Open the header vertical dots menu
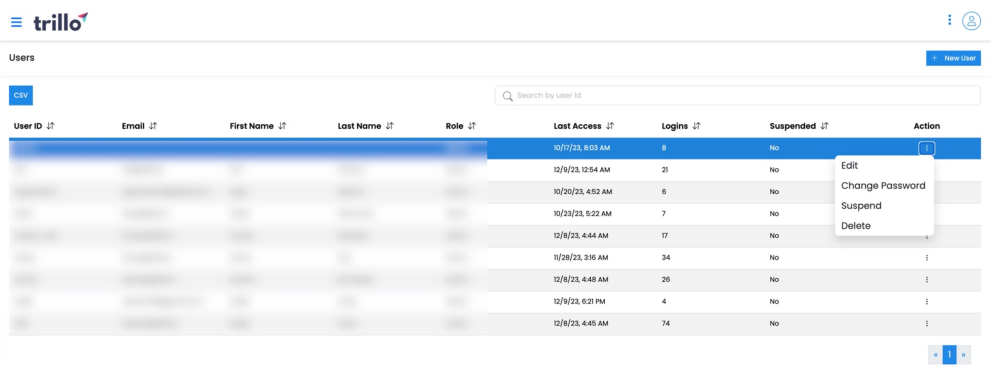The image size is (992, 369). tap(949, 20)
